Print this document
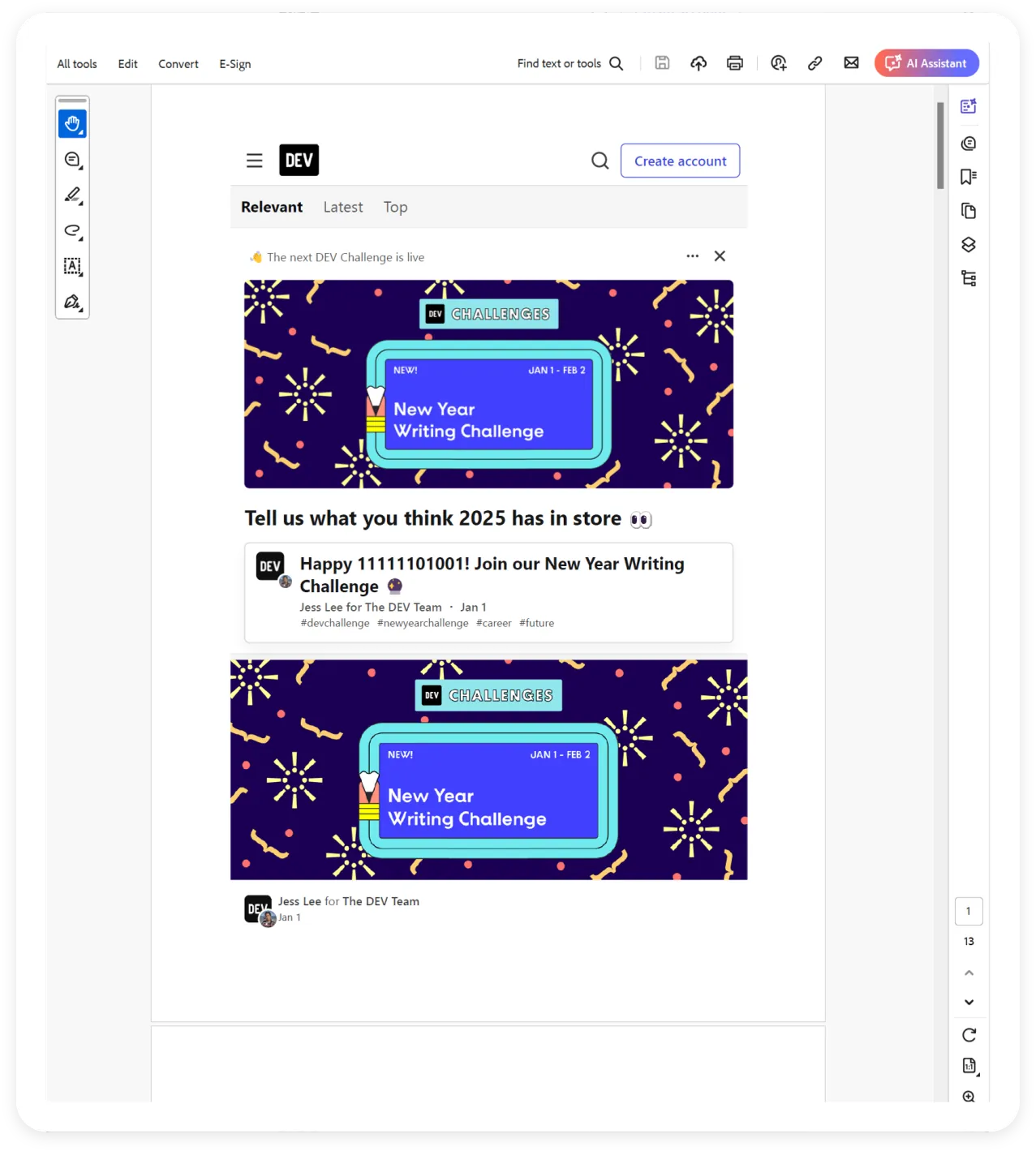The image size is (1036, 1151). pos(735,63)
